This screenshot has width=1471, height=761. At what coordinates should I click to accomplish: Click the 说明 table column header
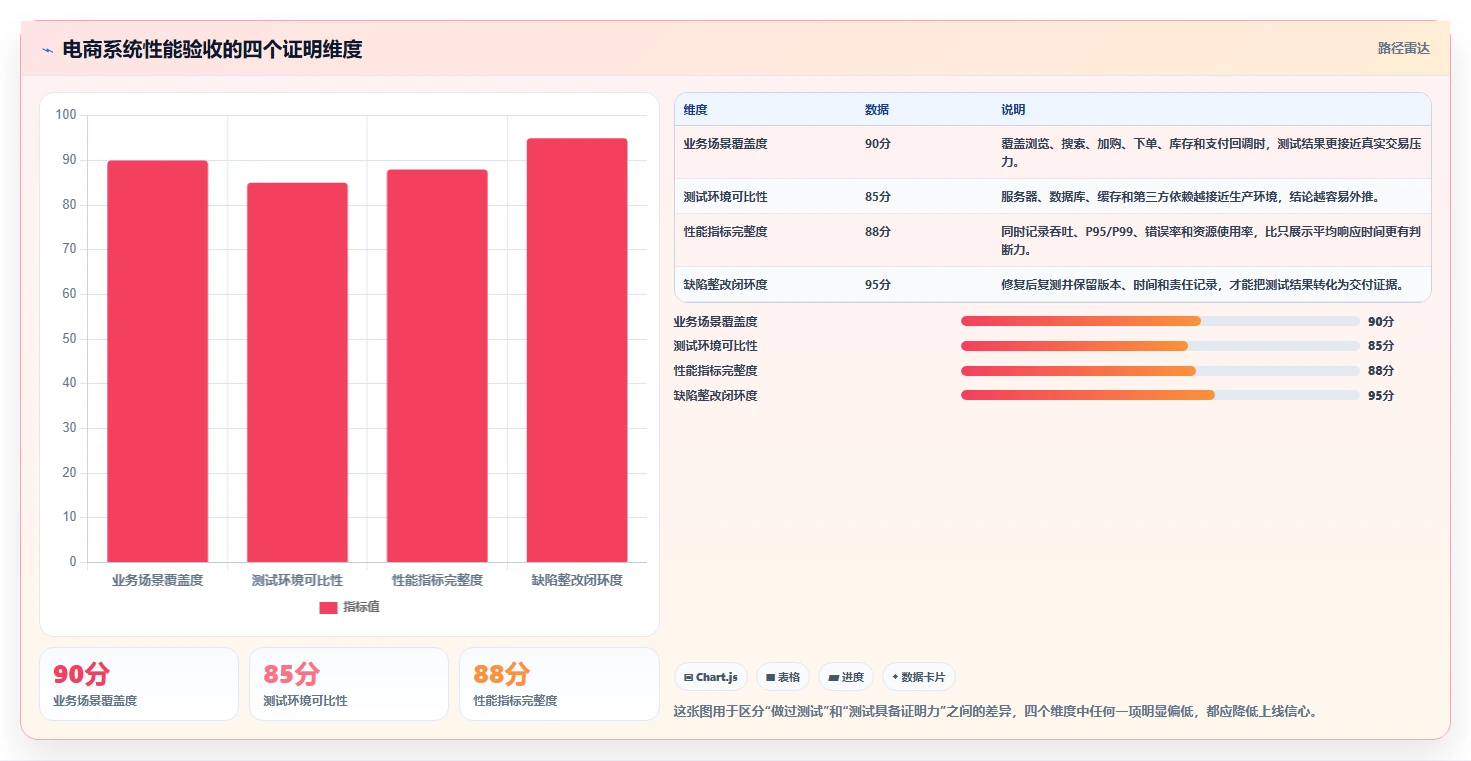[1013, 110]
